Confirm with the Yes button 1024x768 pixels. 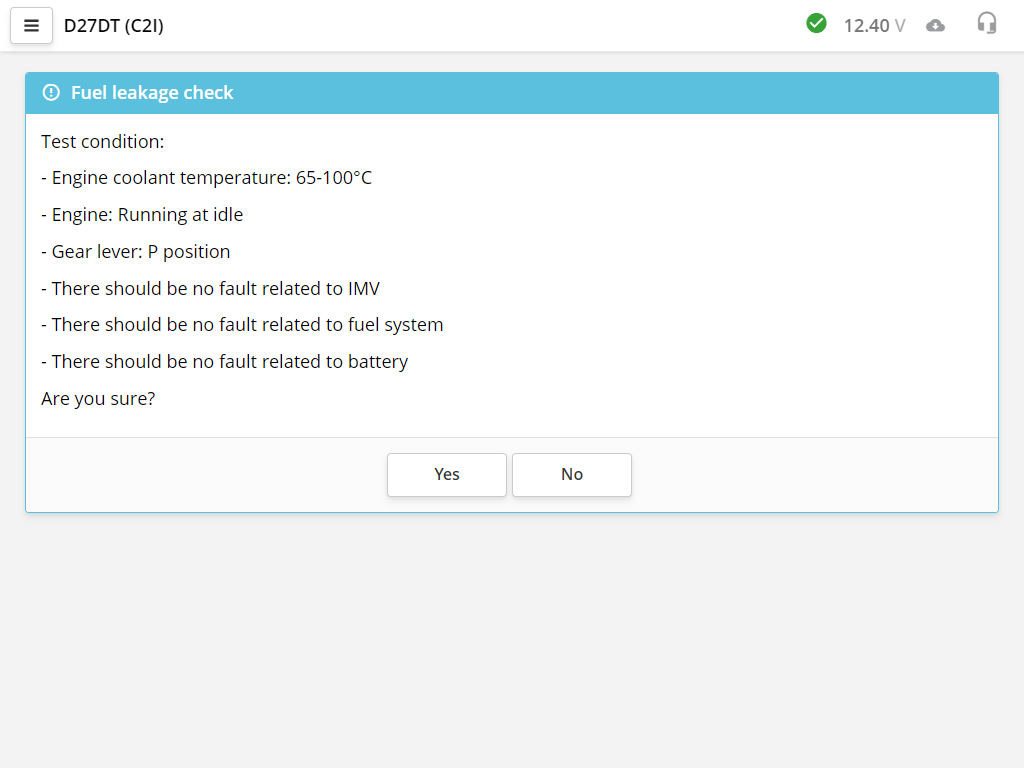point(446,474)
